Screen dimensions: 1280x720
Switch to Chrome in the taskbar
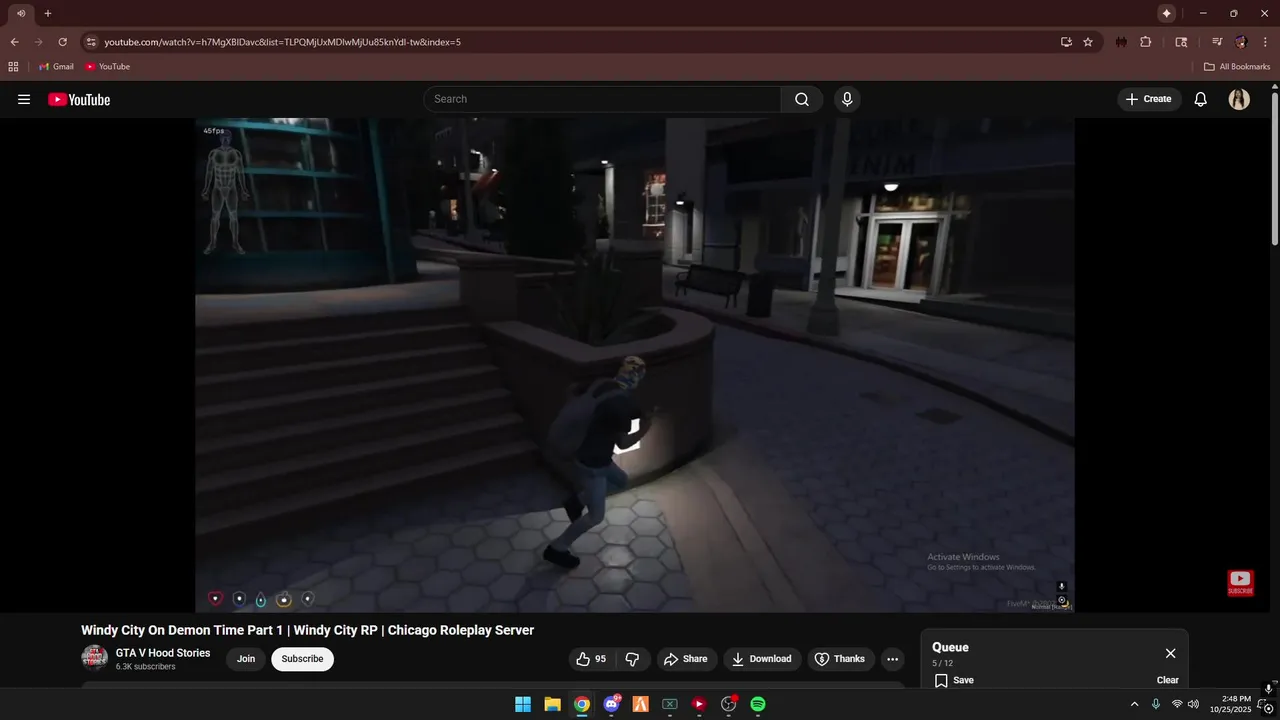click(x=582, y=704)
